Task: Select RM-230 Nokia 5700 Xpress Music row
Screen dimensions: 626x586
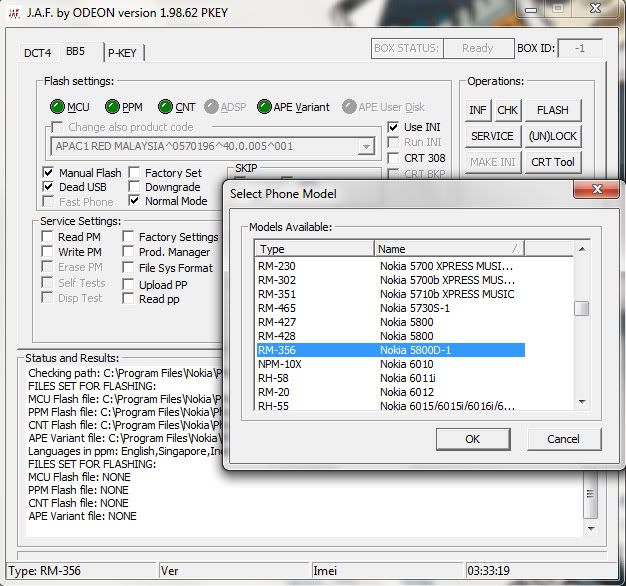Action: pyautogui.click(x=390, y=266)
